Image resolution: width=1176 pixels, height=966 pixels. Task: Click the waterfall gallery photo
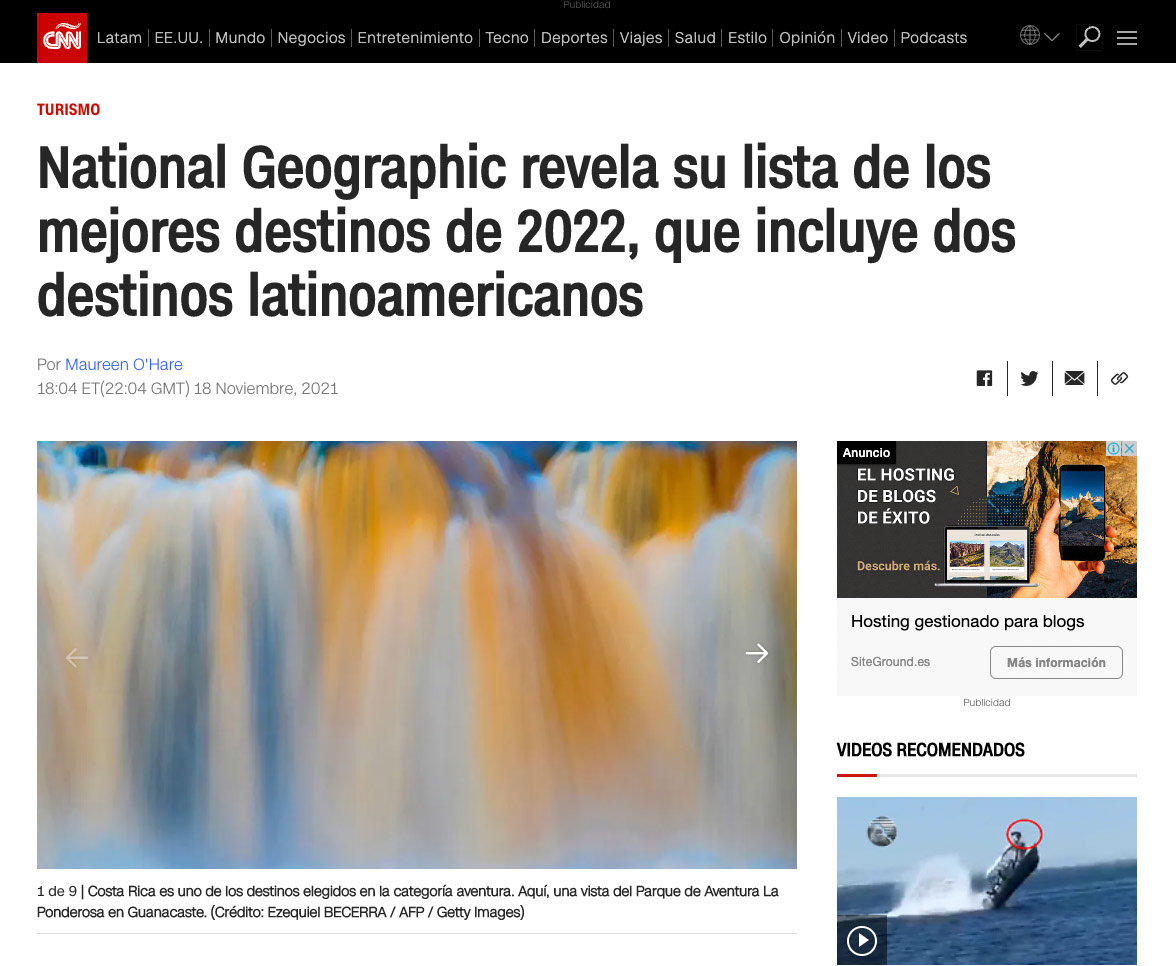point(416,655)
